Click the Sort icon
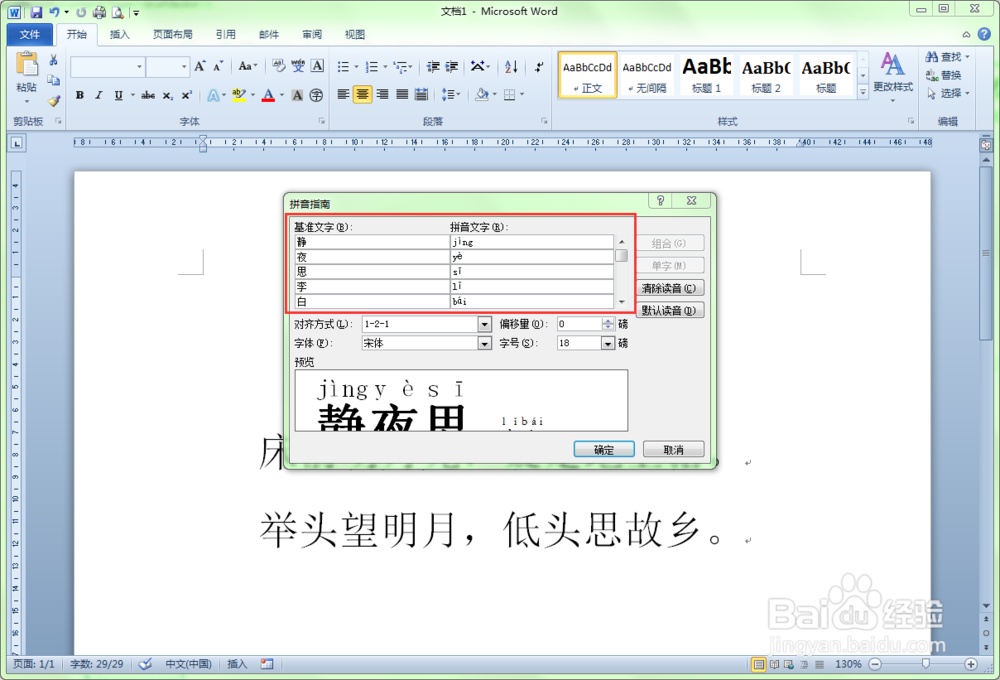1000x680 pixels. (511, 66)
